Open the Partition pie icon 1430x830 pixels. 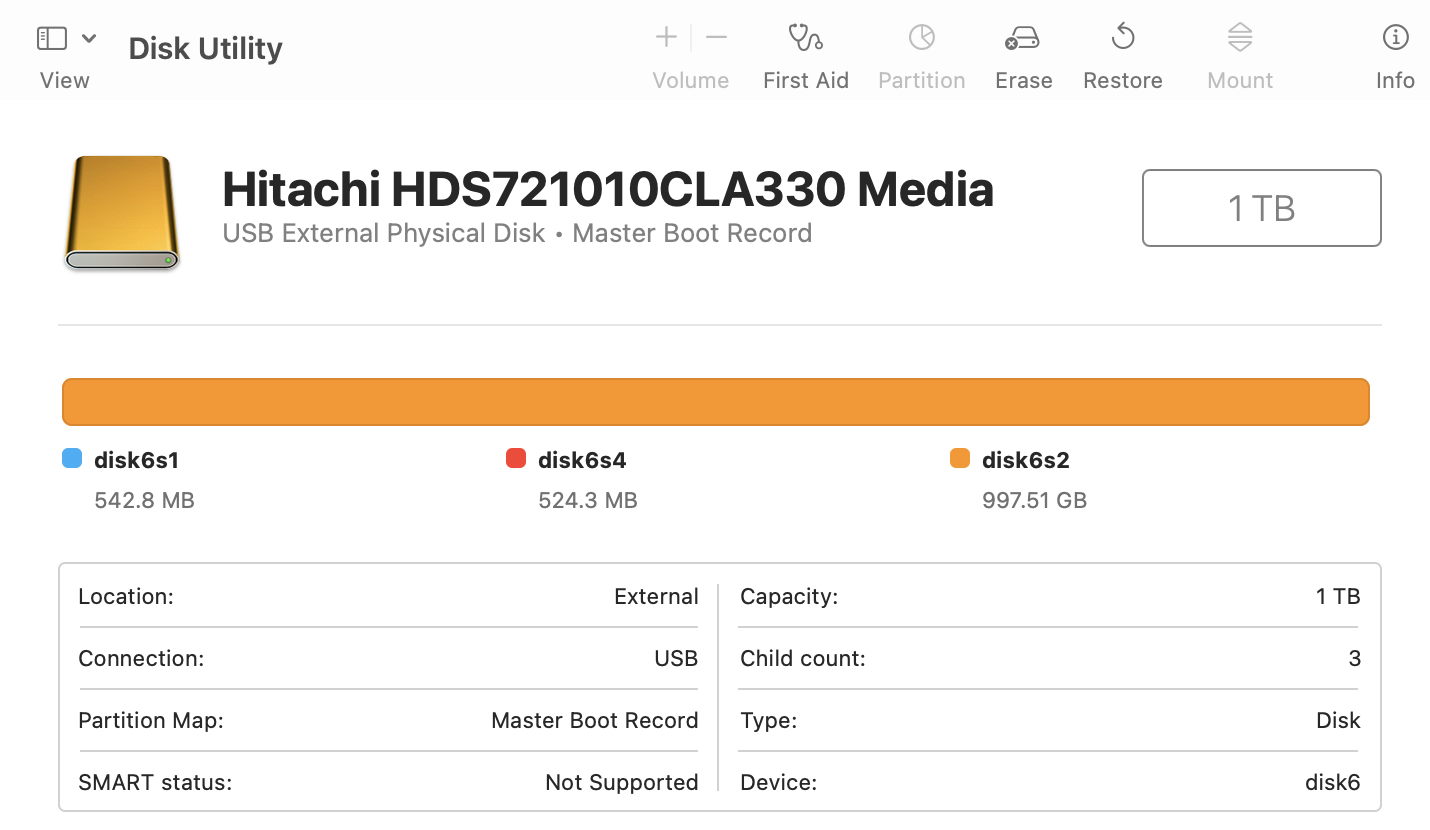click(x=921, y=38)
